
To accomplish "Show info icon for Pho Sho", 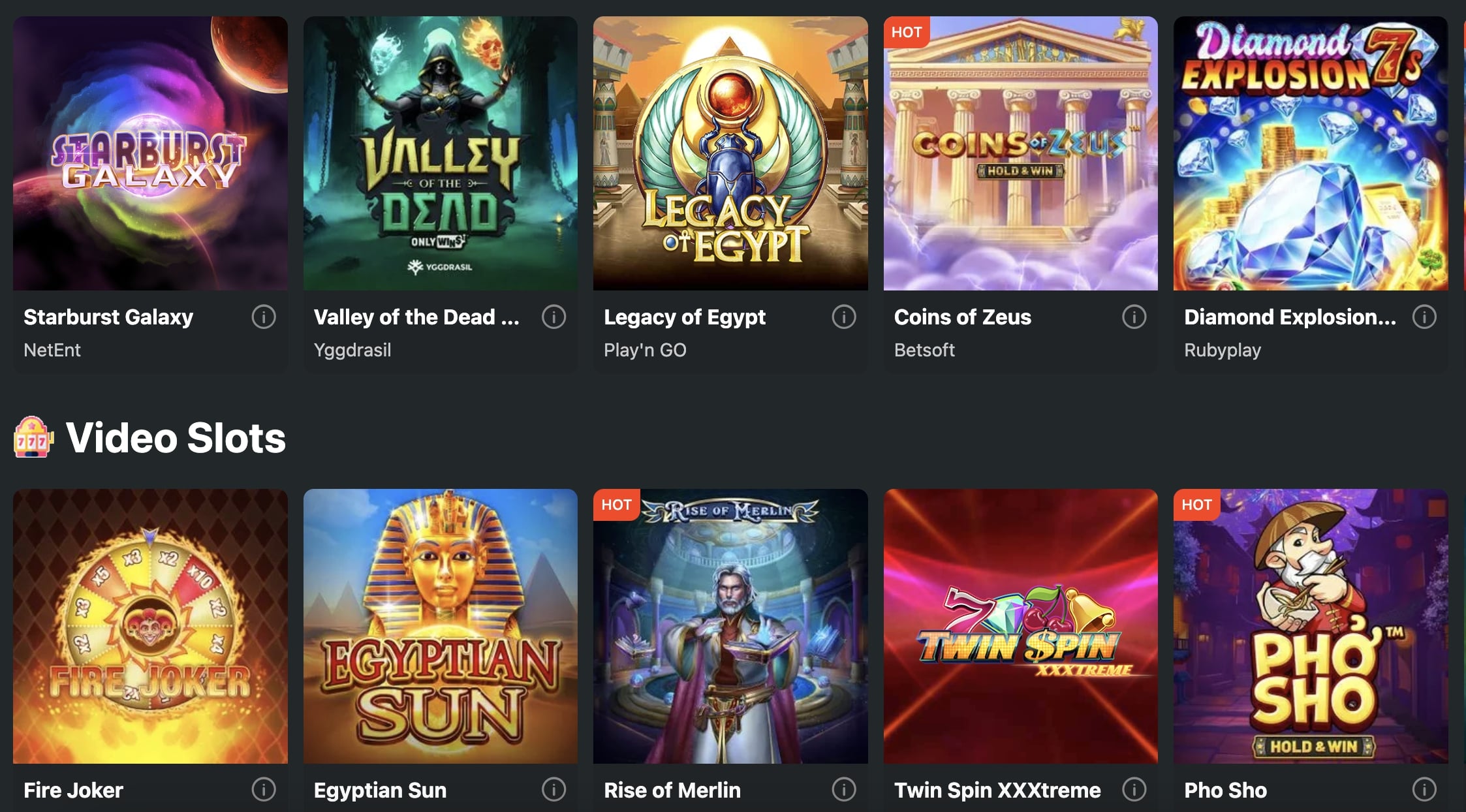I will pyautogui.click(x=1424, y=790).
